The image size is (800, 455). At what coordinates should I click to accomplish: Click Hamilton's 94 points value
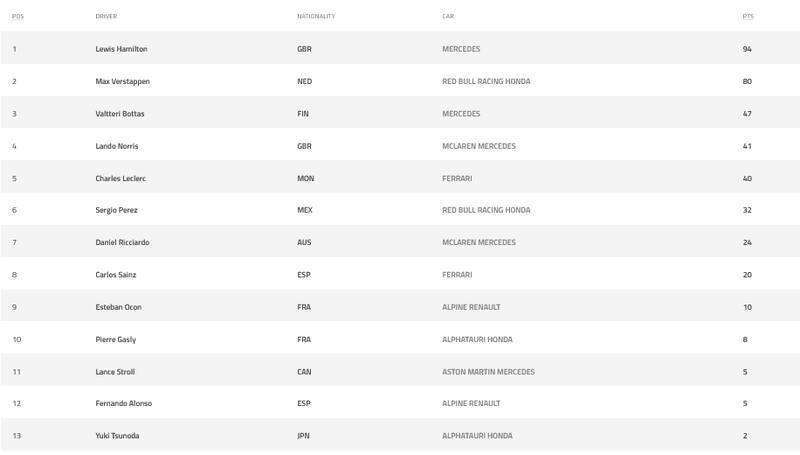(x=747, y=49)
